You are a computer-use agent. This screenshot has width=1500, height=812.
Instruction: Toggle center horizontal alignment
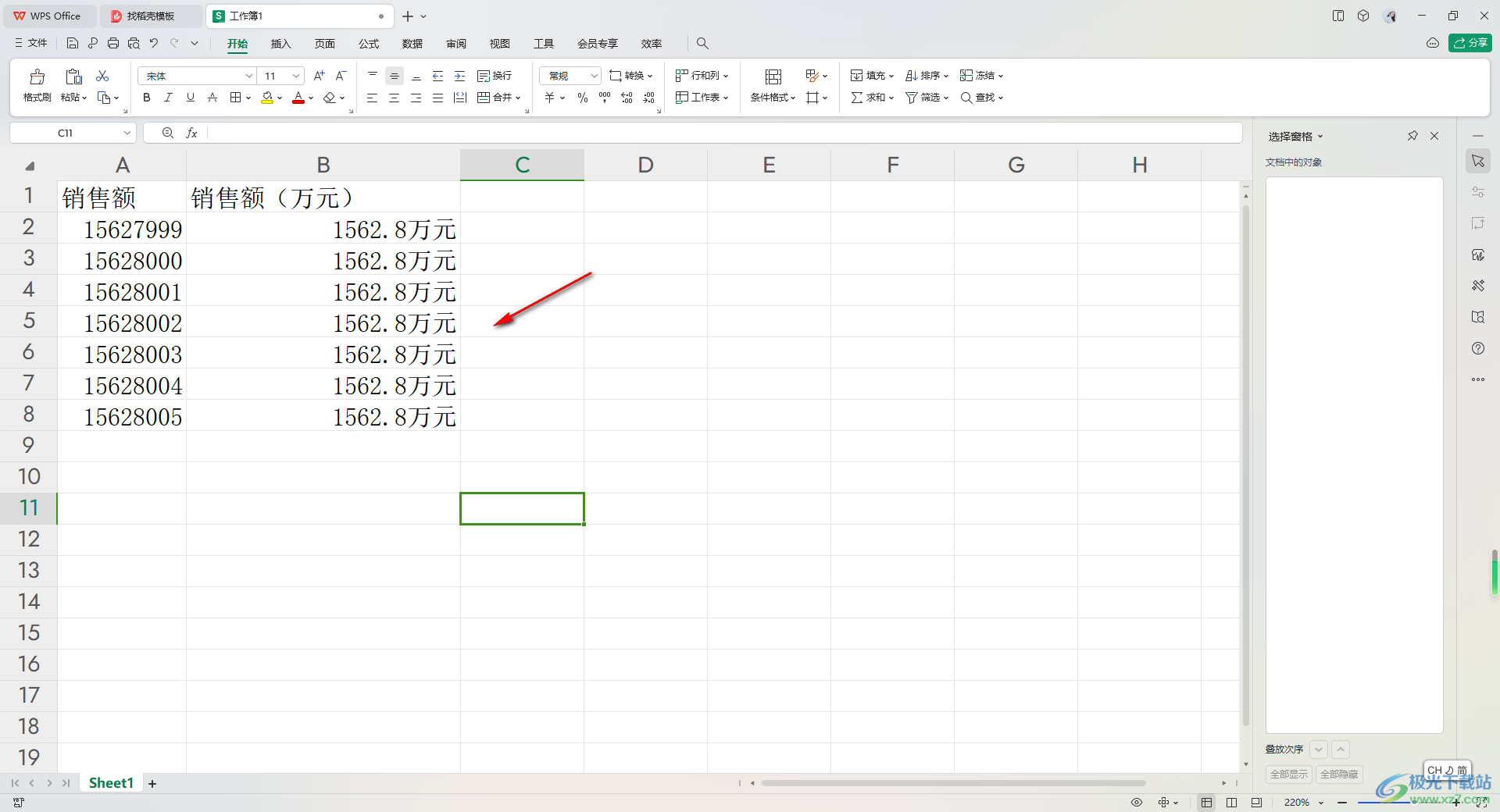[x=395, y=98]
